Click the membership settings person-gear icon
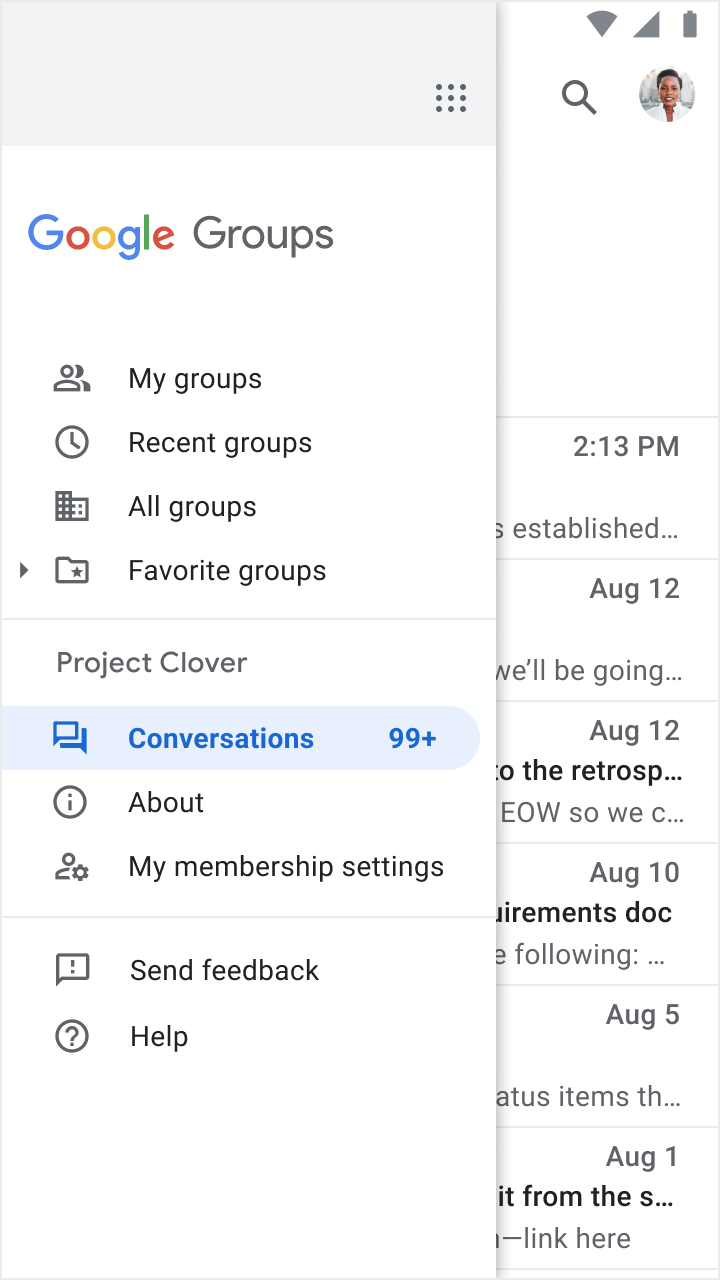This screenshot has width=720, height=1280. pyautogui.click(x=72, y=866)
